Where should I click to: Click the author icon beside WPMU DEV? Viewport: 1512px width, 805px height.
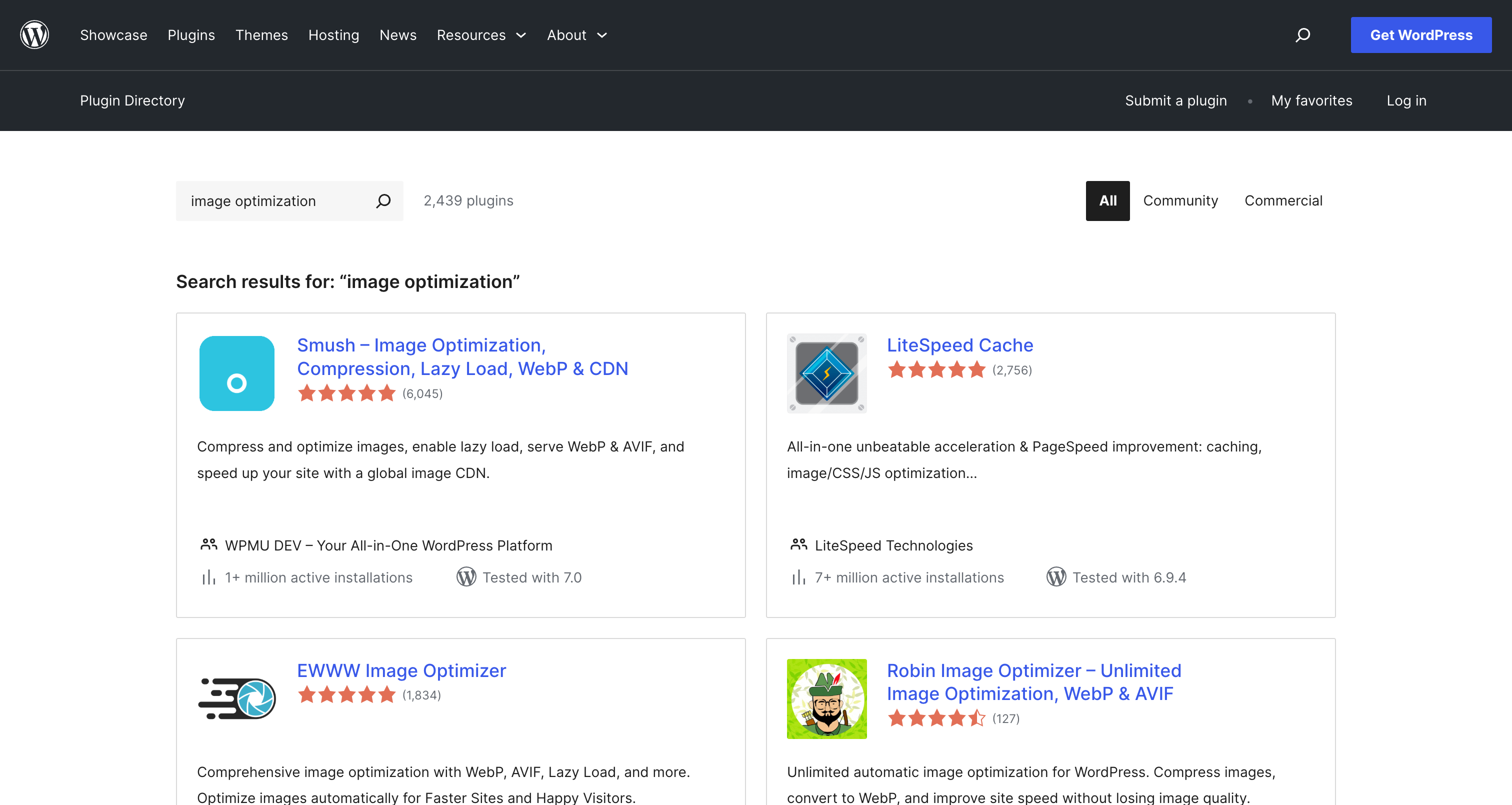pyautogui.click(x=208, y=545)
